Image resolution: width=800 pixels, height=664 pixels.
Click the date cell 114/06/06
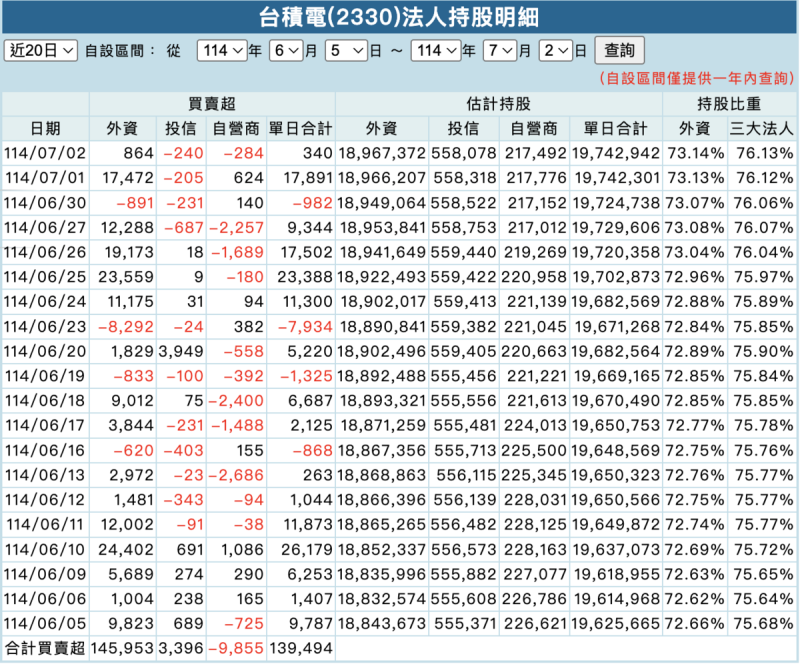tap(45, 599)
